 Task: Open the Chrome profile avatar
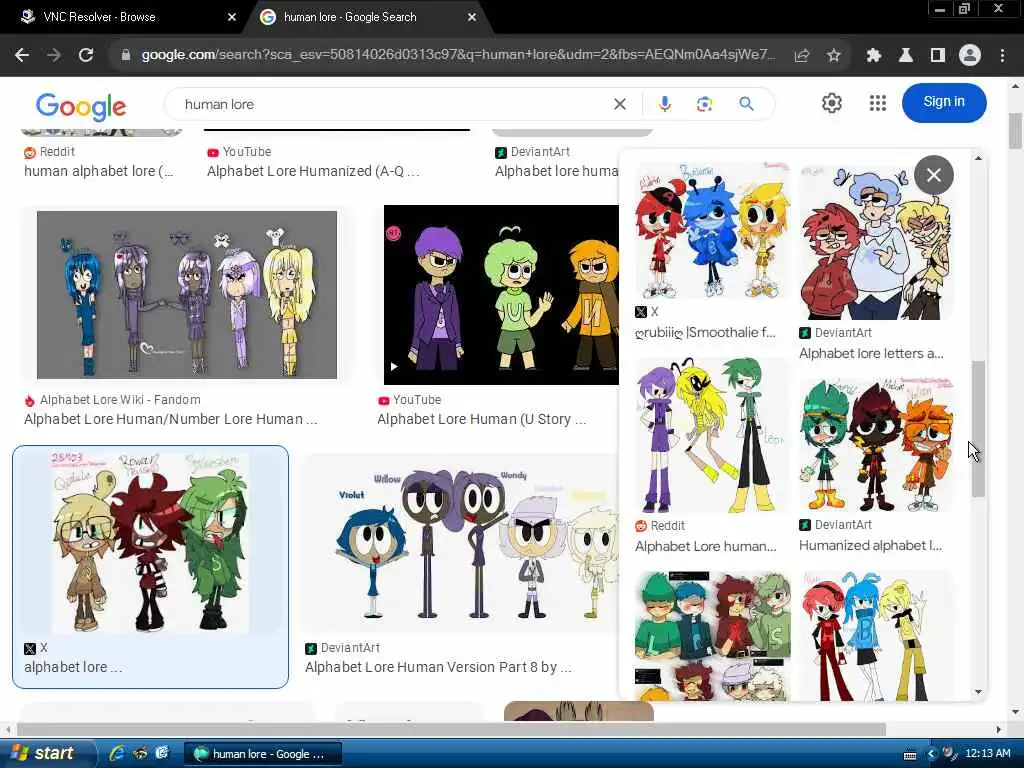click(970, 56)
